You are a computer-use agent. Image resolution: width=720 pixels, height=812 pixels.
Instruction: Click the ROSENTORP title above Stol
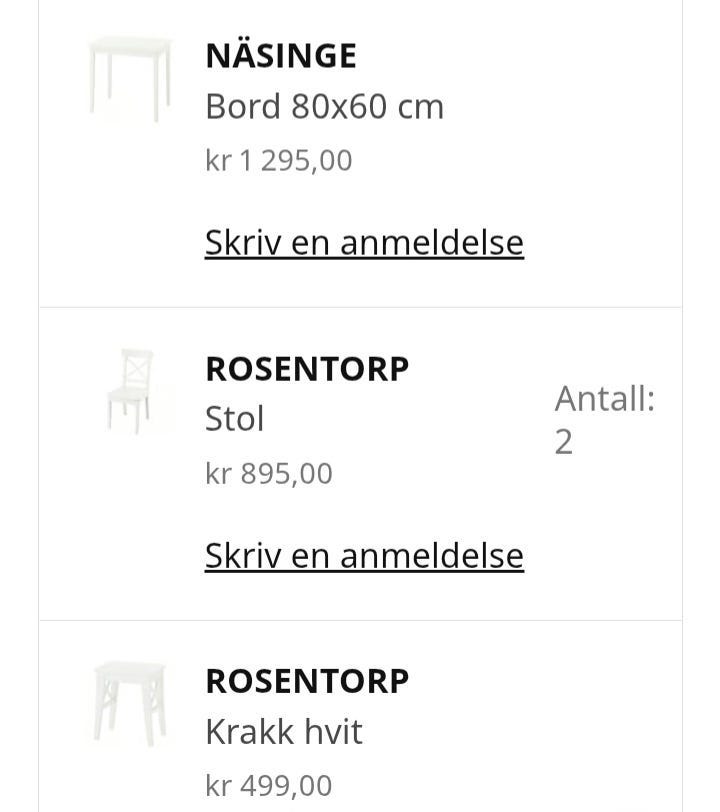(x=307, y=369)
